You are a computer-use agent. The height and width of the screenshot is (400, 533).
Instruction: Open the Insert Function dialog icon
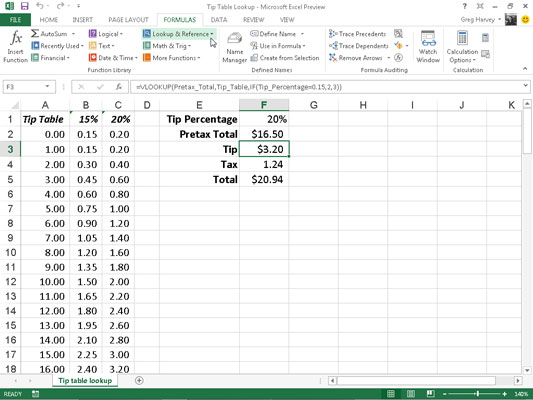pos(16,37)
